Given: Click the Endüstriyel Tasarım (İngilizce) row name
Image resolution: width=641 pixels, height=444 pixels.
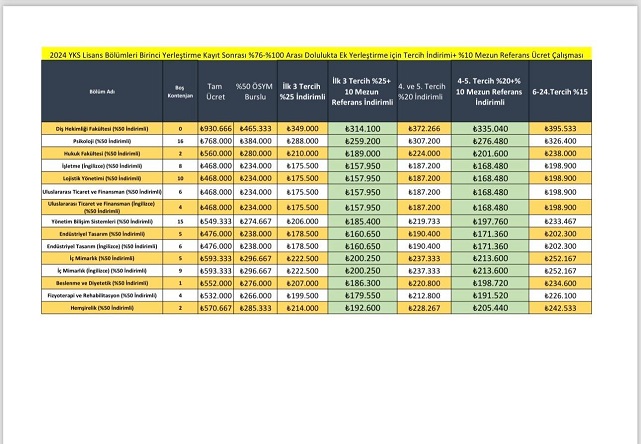Looking at the screenshot, I should pyautogui.click(x=102, y=246).
